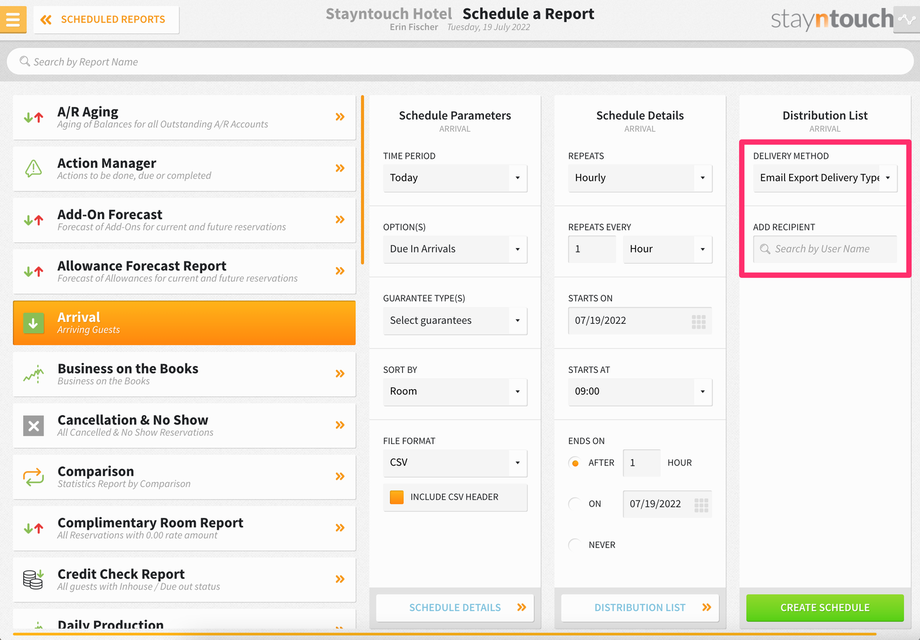Open the Option(s) Due In Arrivals dropdown

click(x=455, y=249)
